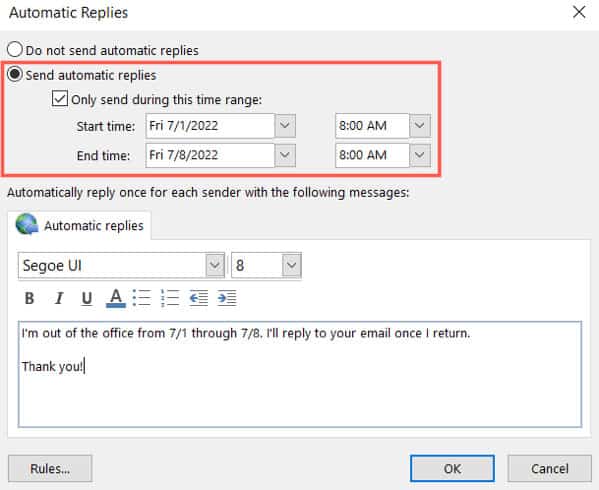Viewport: 599px width, 490px height.
Task: Expand the font size dropdown
Action: click(x=291, y=265)
